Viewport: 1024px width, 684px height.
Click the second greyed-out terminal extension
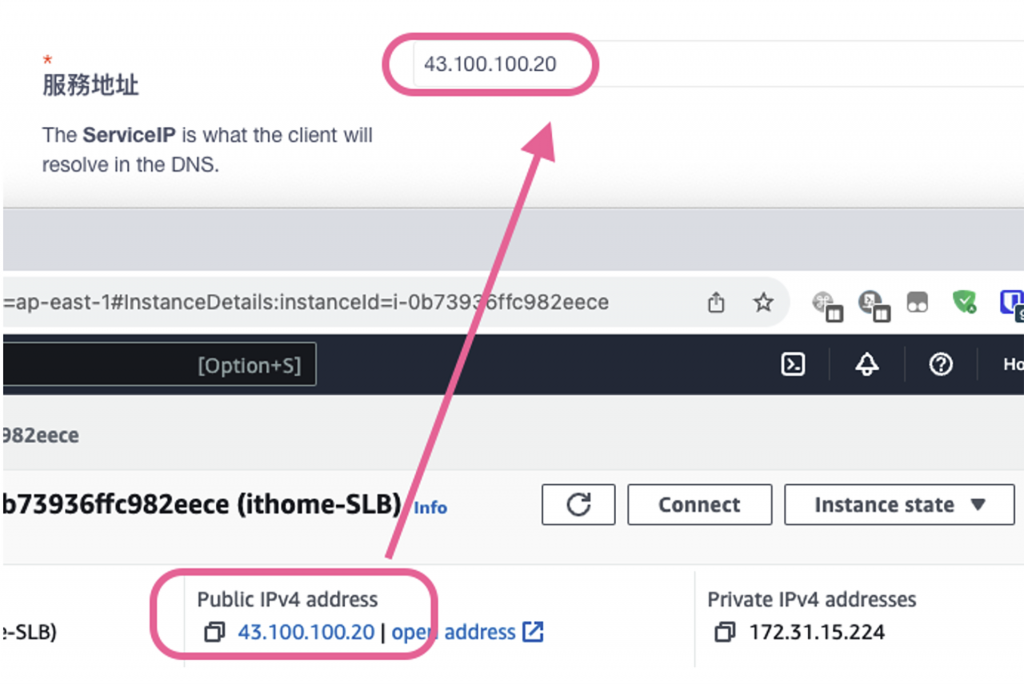point(872,303)
